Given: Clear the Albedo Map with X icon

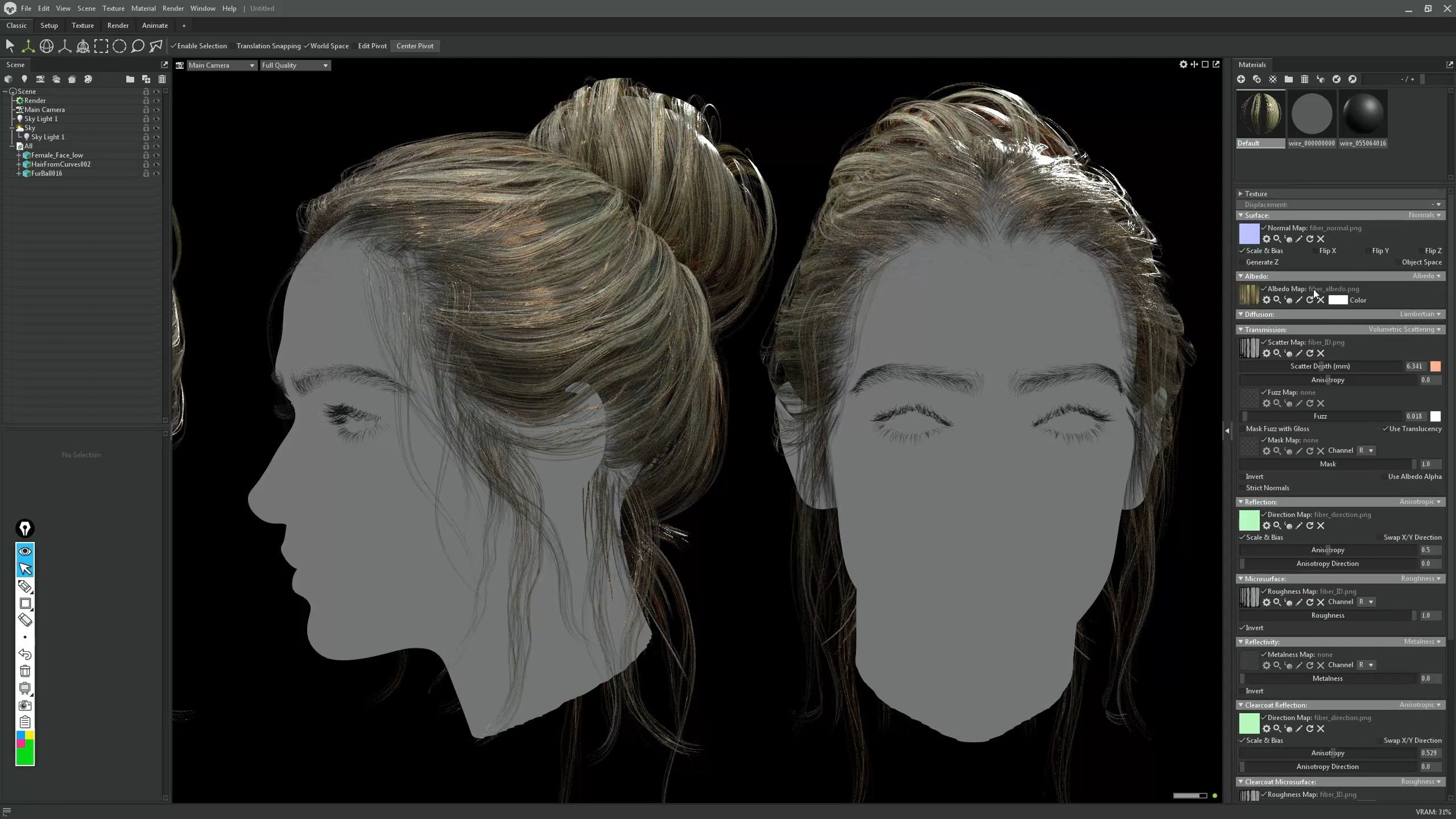Looking at the screenshot, I should click(x=1321, y=300).
